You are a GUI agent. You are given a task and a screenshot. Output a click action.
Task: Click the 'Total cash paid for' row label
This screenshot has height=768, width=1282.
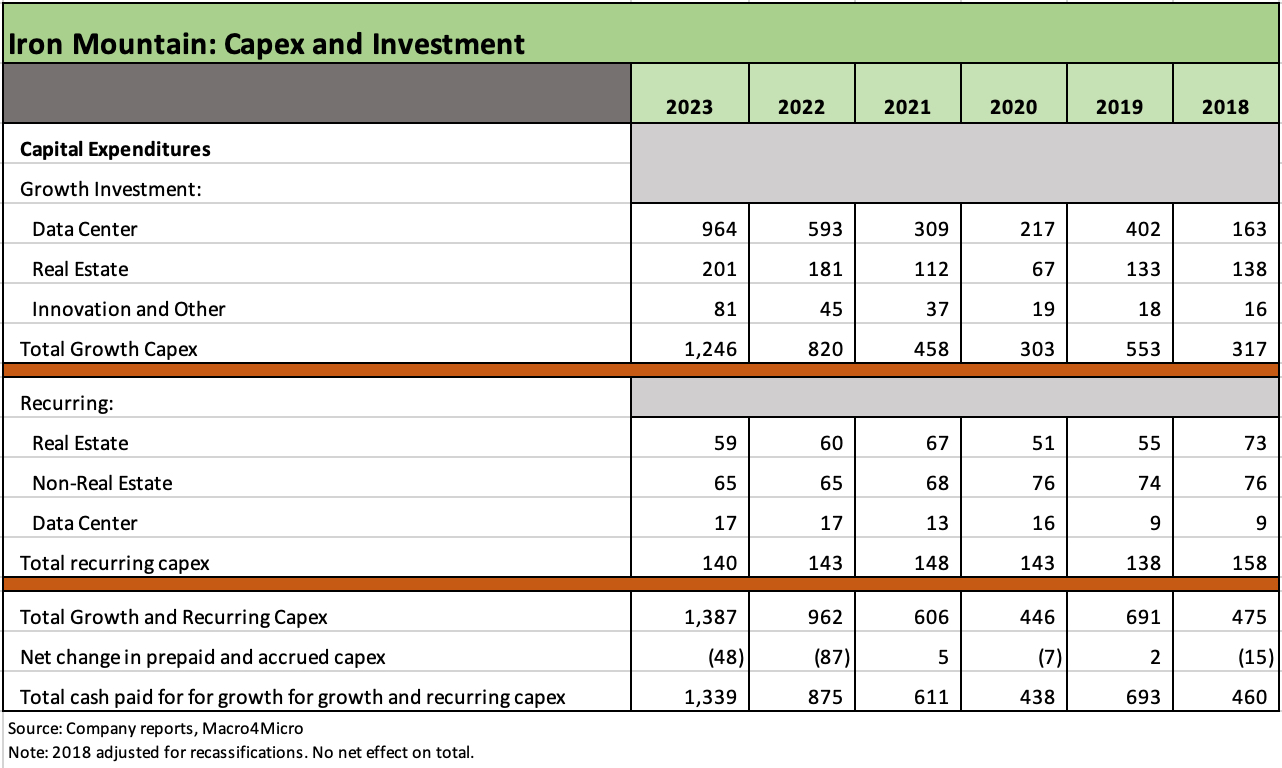click(293, 697)
